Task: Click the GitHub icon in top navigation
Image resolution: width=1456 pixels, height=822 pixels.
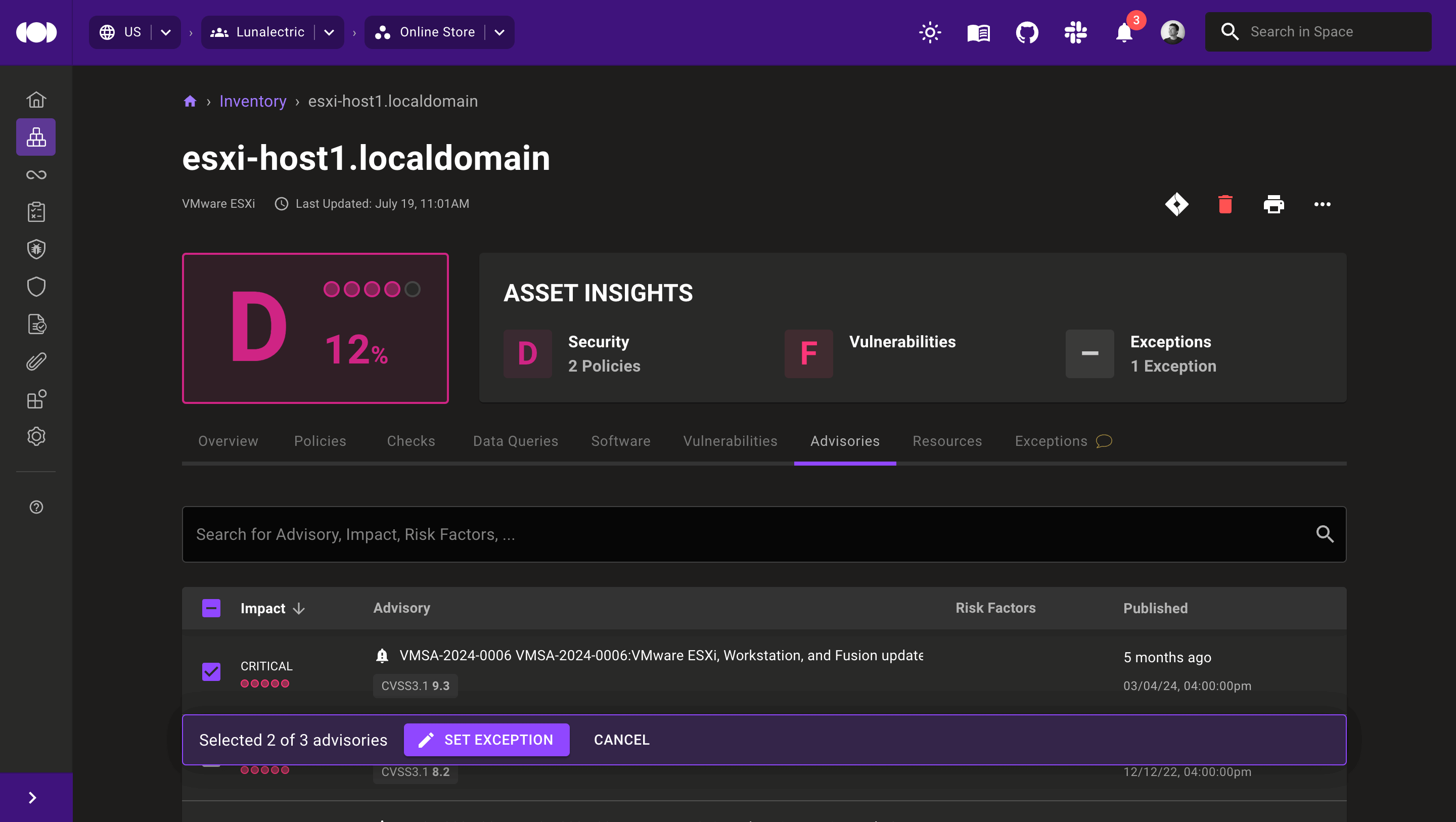Action: coord(1027,32)
